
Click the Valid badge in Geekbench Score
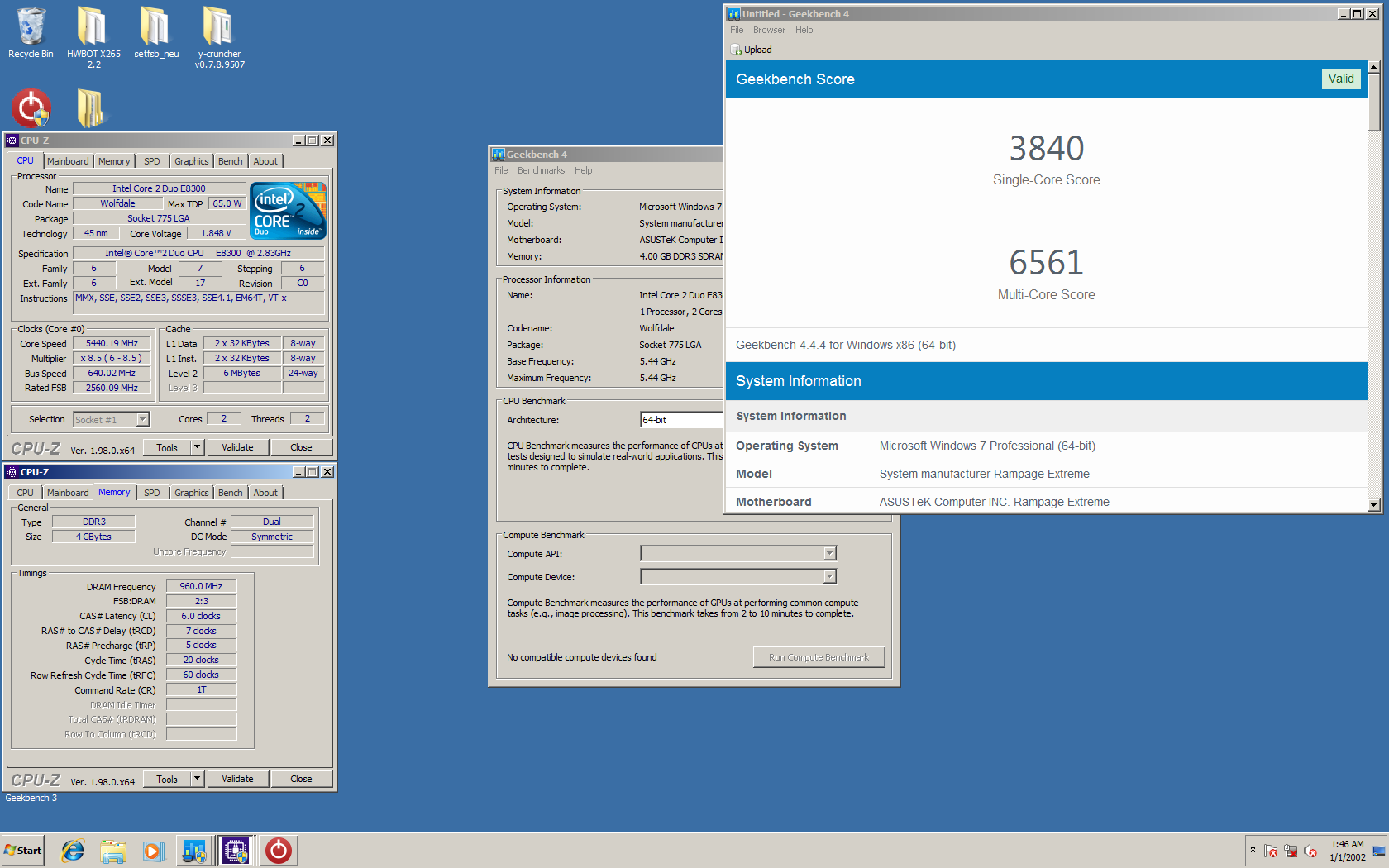pyautogui.click(x=1341, y=79)
